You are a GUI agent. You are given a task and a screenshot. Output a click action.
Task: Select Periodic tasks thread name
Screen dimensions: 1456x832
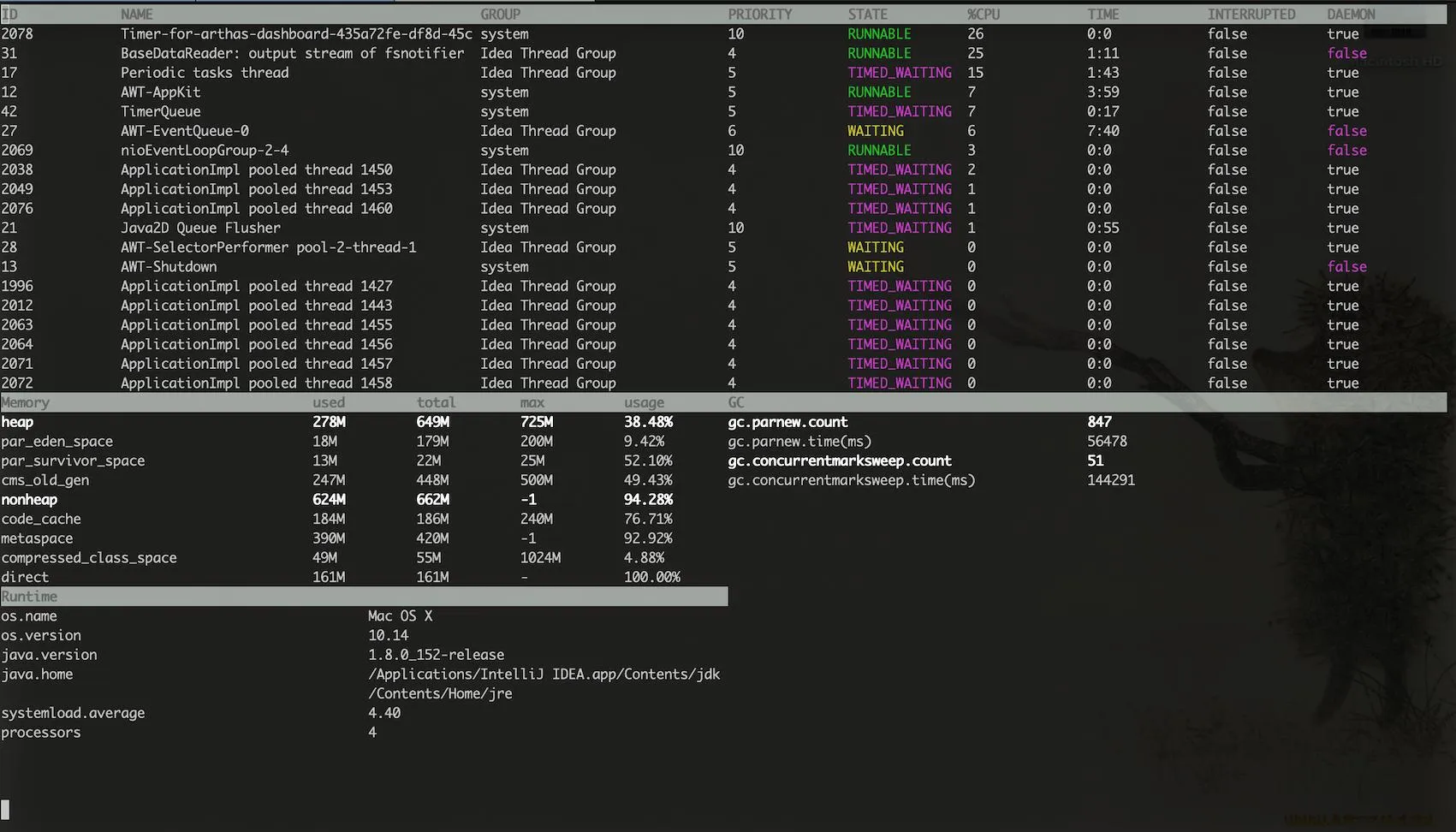205,73
